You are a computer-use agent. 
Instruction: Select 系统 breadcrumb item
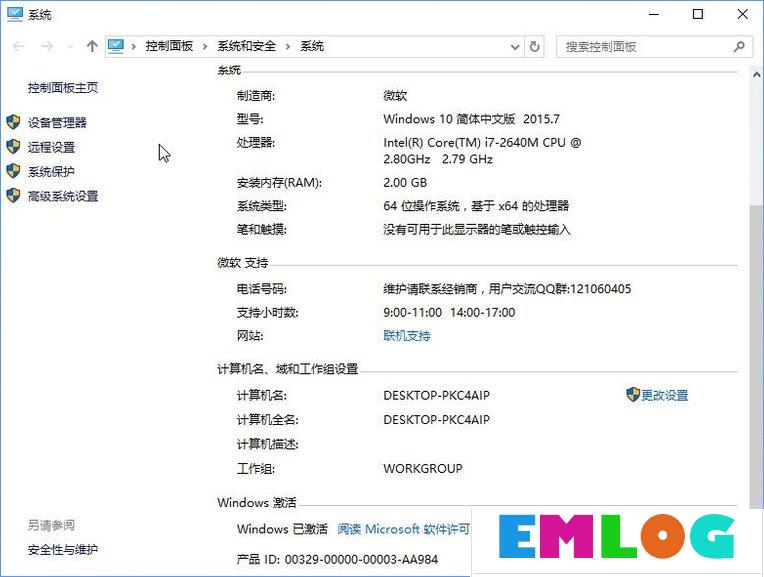[x=312, y=46]
